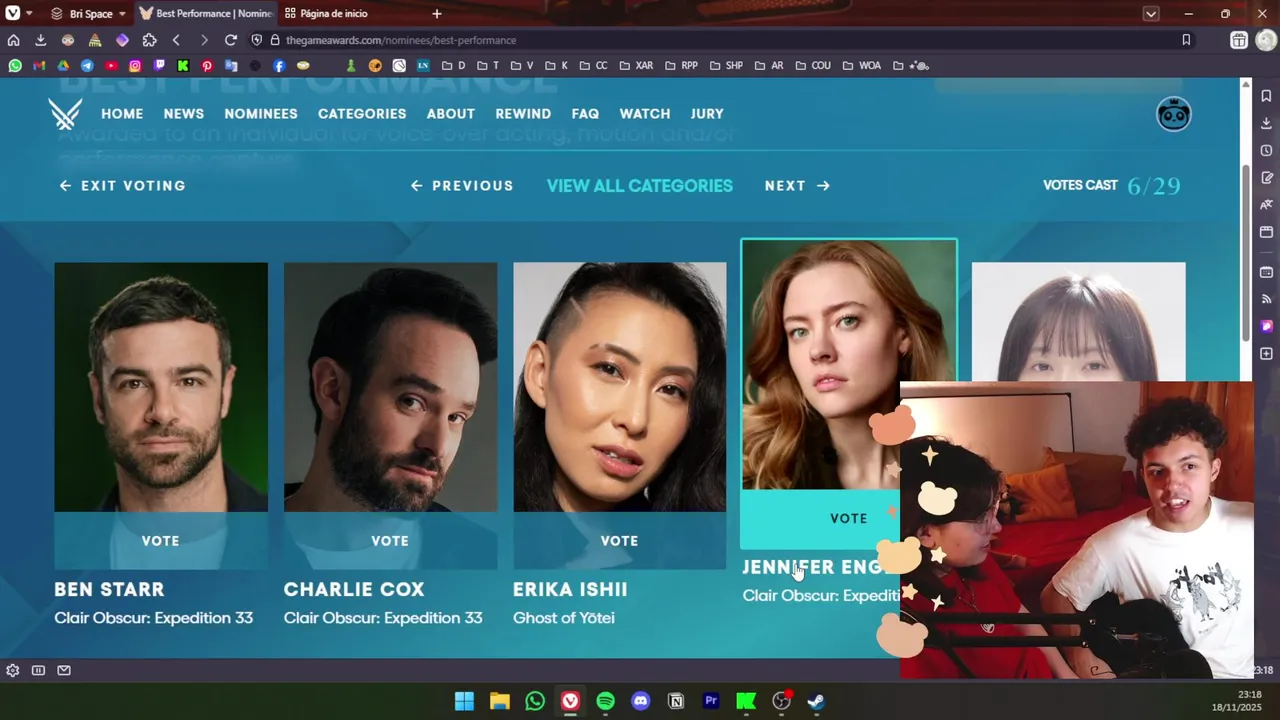Vote for Charlie Cox
The width and height of the screenshot is (1280, 720).
(390, 541)
